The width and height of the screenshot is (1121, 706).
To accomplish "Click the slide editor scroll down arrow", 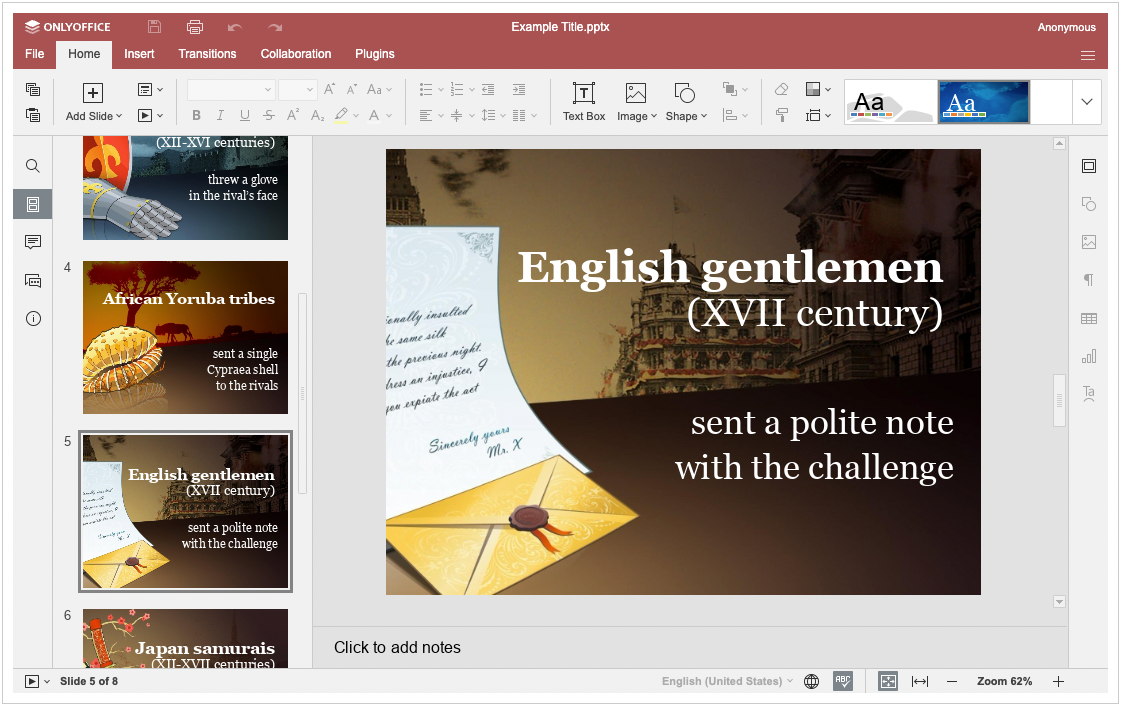I will point(1060,602).
